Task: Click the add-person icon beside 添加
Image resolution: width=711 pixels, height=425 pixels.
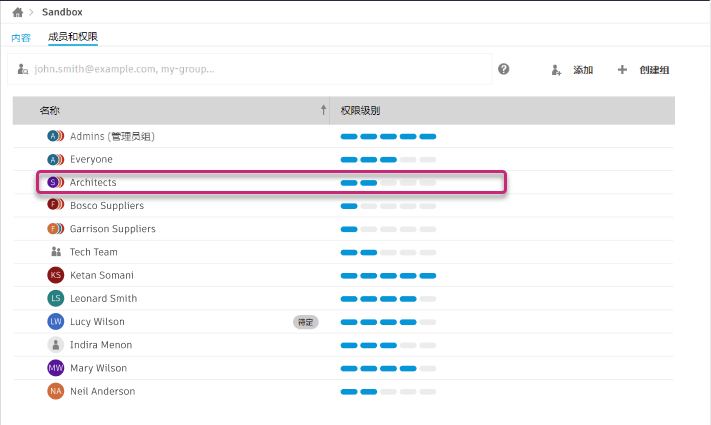Action: pyautogui.click(x=556, y=70)
